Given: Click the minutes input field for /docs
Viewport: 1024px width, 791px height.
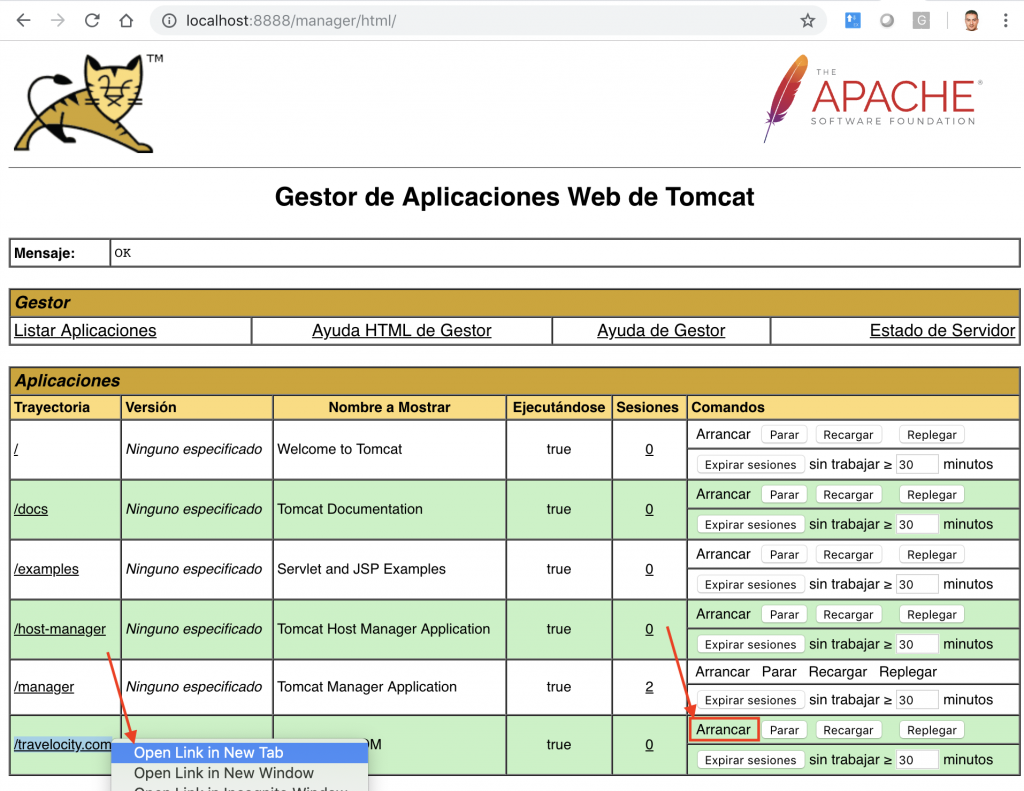Looking at the screenshot, I should pyautogui.click(x=917, y=524).
